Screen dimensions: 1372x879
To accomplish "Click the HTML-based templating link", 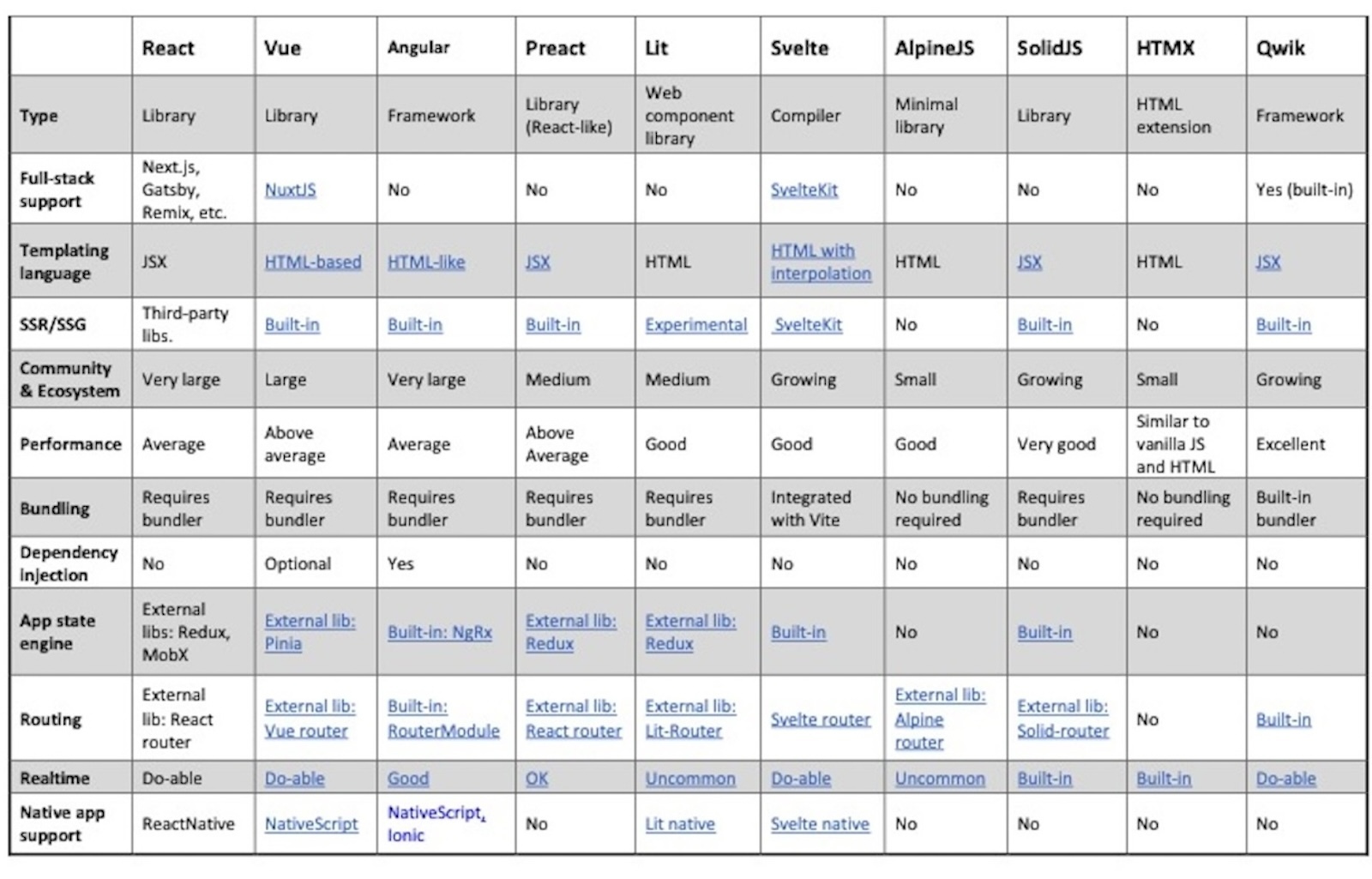I will (x=312, y=262).
